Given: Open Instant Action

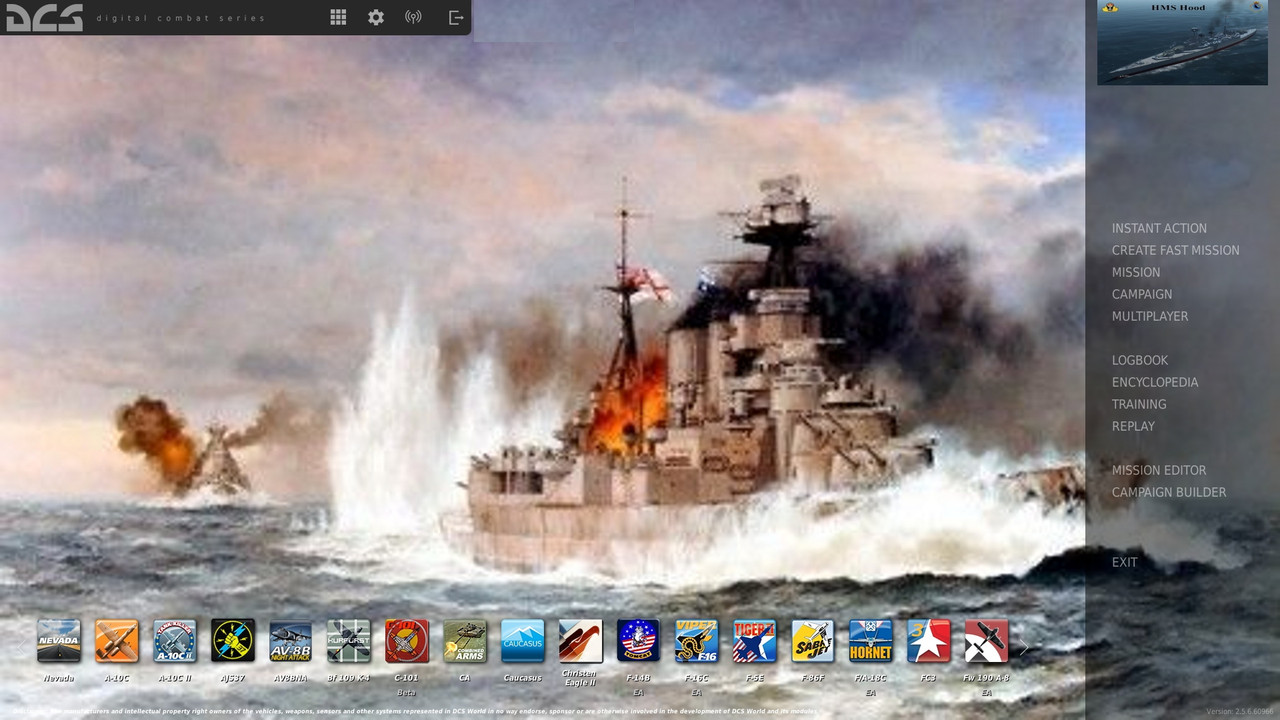Looking at the screenshot, I should [x=1159, y=228].
